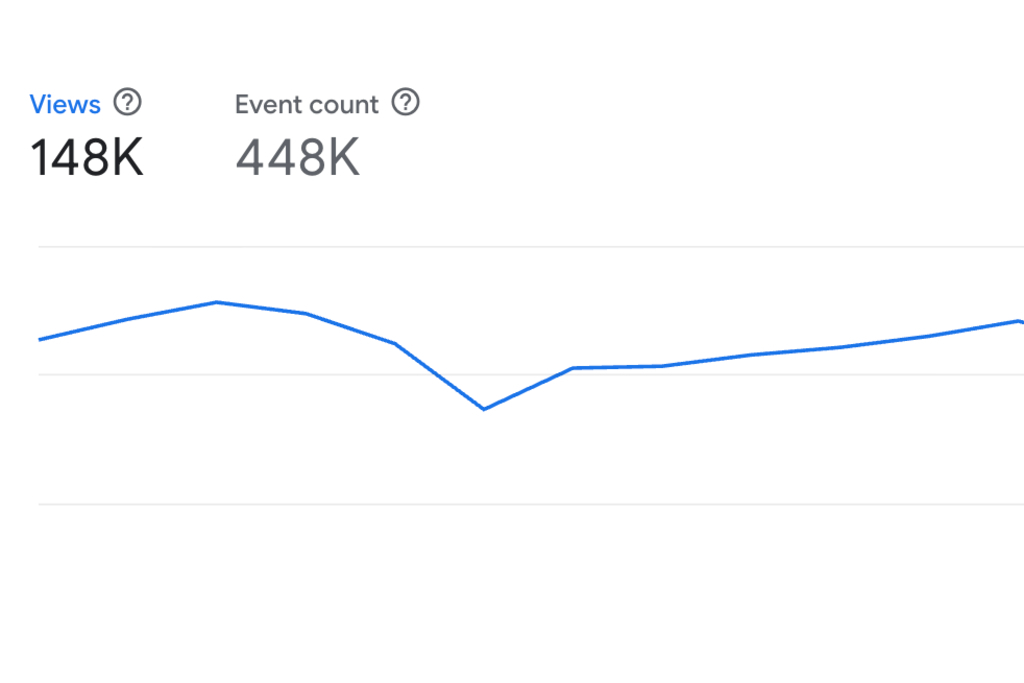Switch to the Event count metric tab
Viewport: 1024px width, 683px height.
[x=307, y=105]
